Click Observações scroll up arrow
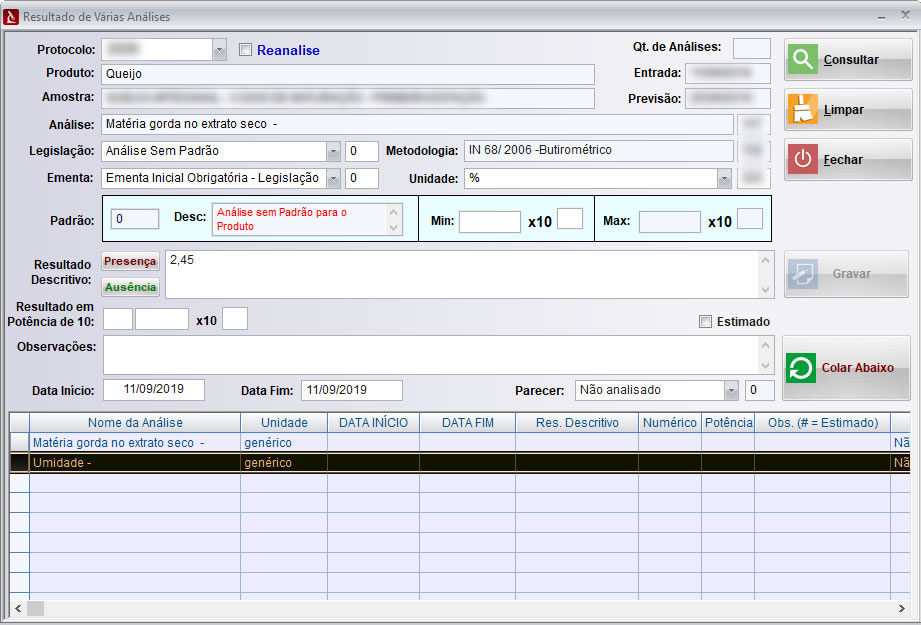921x625 pixels. click(765, 345)
